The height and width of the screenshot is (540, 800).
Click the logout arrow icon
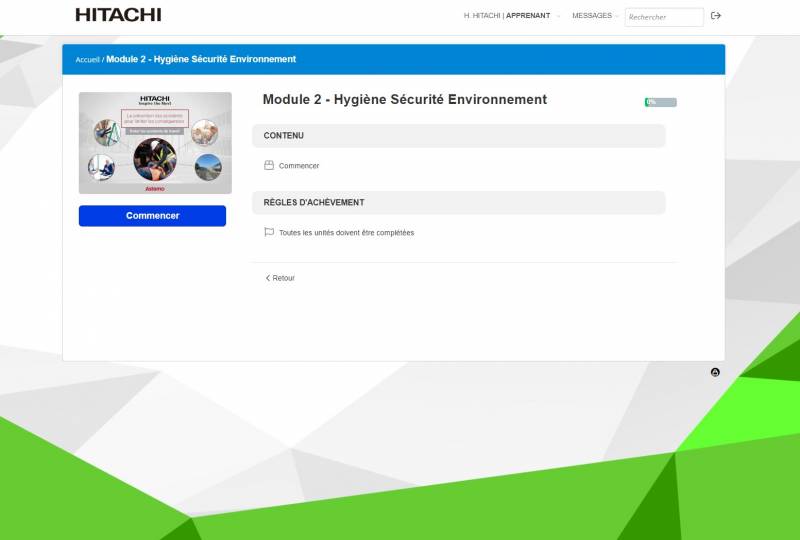click(715, 16)
